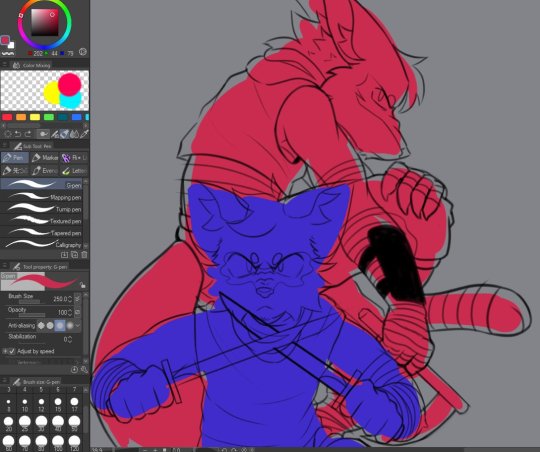Screen dimensions: 540x452
Task: Select the Mapping pen brush
Action: point(41,197)
